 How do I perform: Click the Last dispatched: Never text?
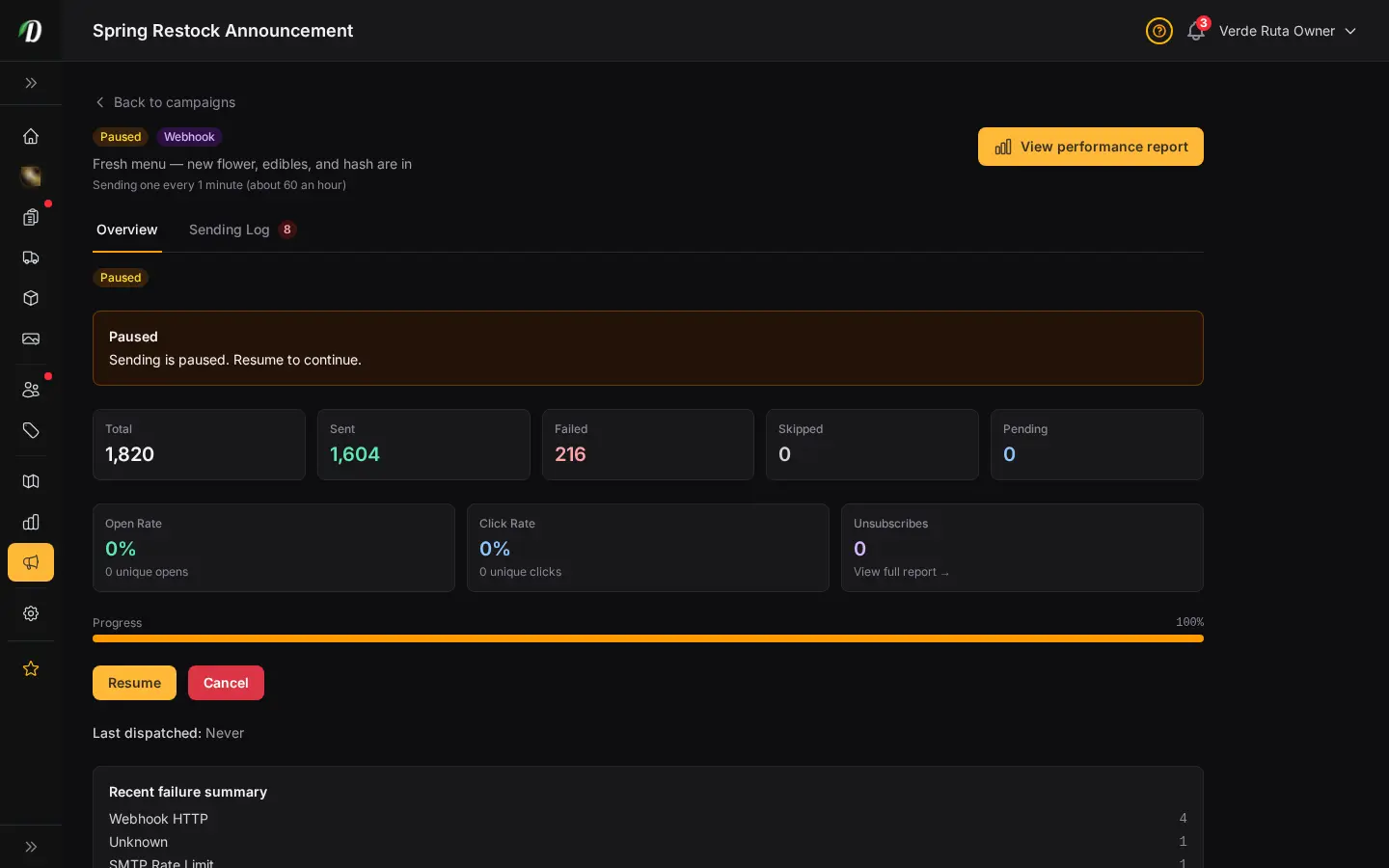pyautogui.click(x=168, y=733)
